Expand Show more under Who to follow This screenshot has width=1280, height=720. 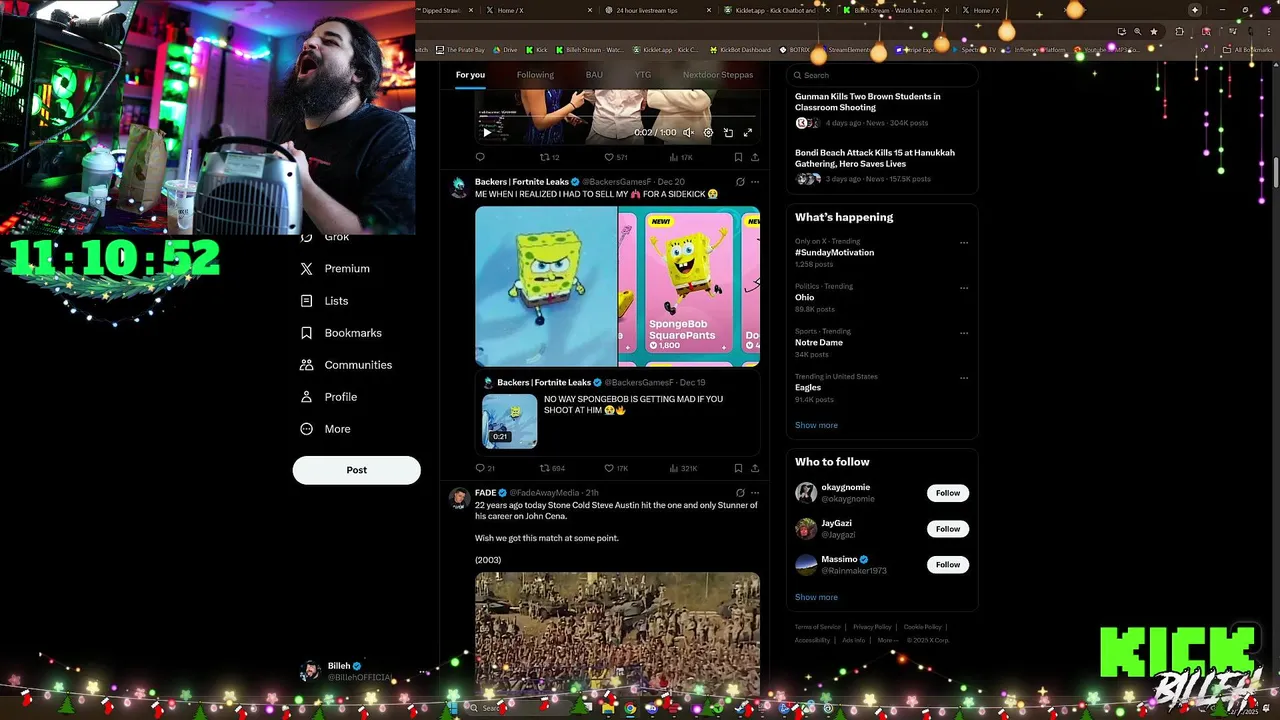816,597
